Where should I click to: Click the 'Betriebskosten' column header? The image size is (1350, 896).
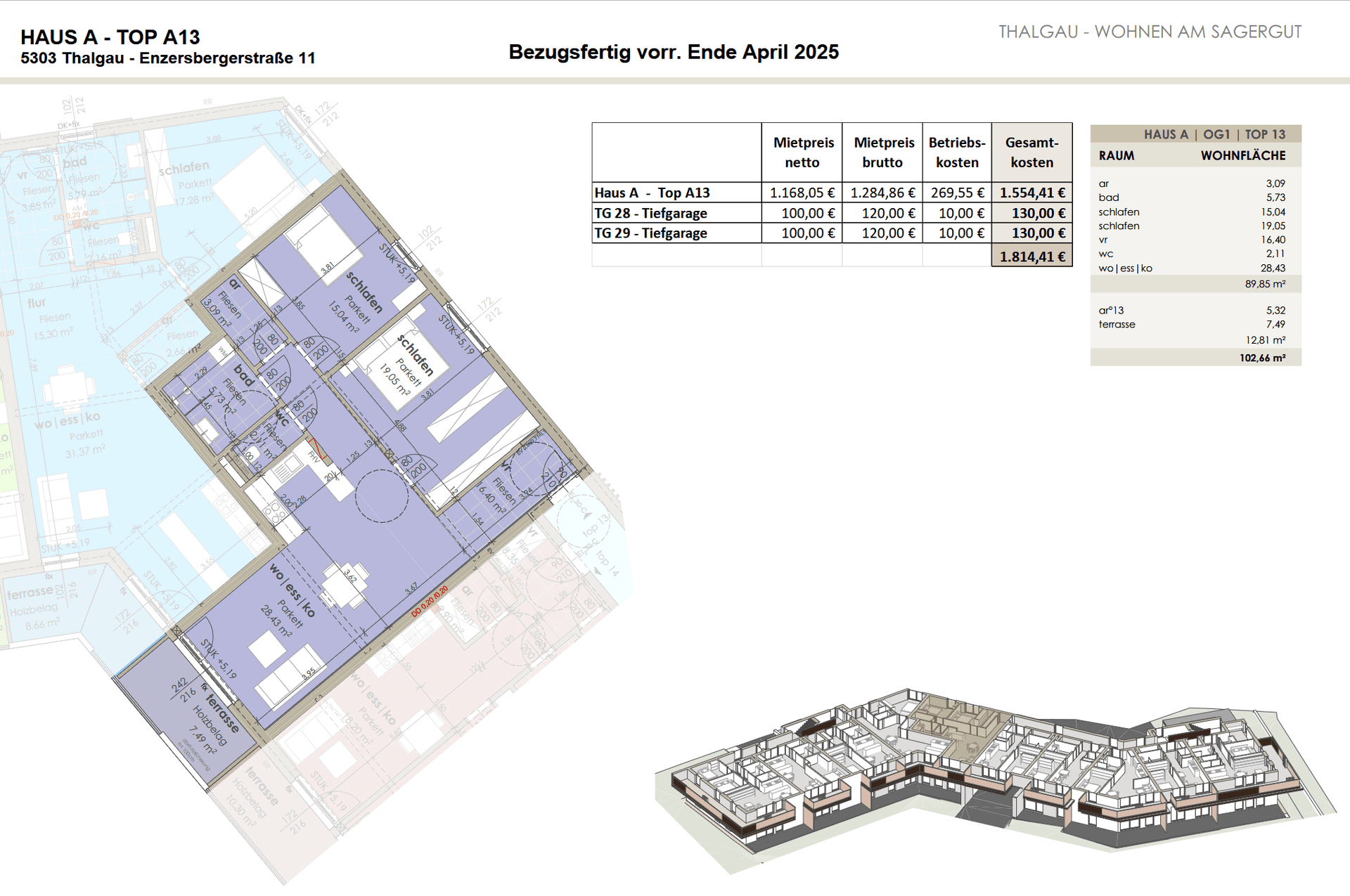click(957, 152)
